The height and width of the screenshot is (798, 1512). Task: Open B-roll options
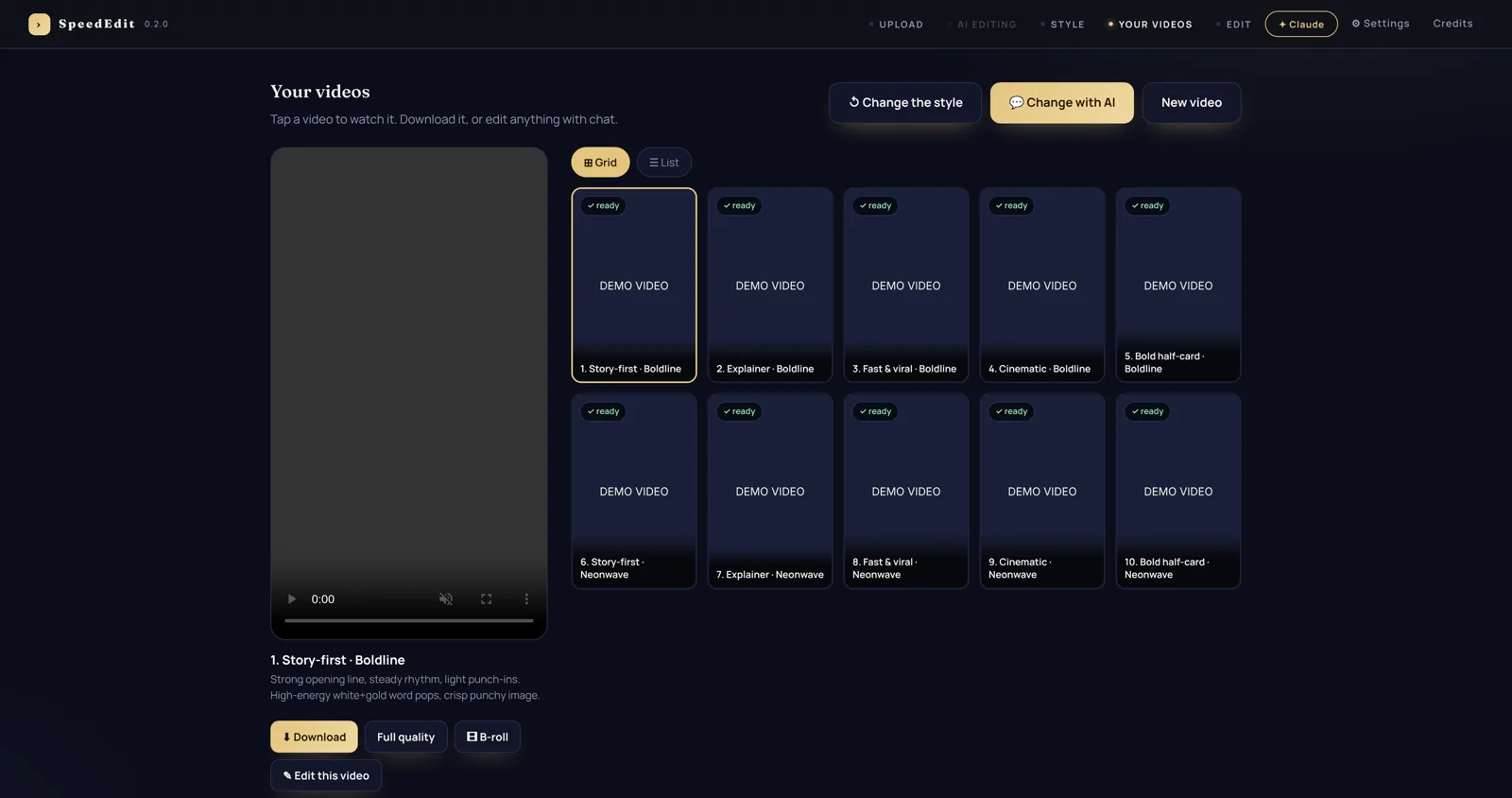point(488,737)
